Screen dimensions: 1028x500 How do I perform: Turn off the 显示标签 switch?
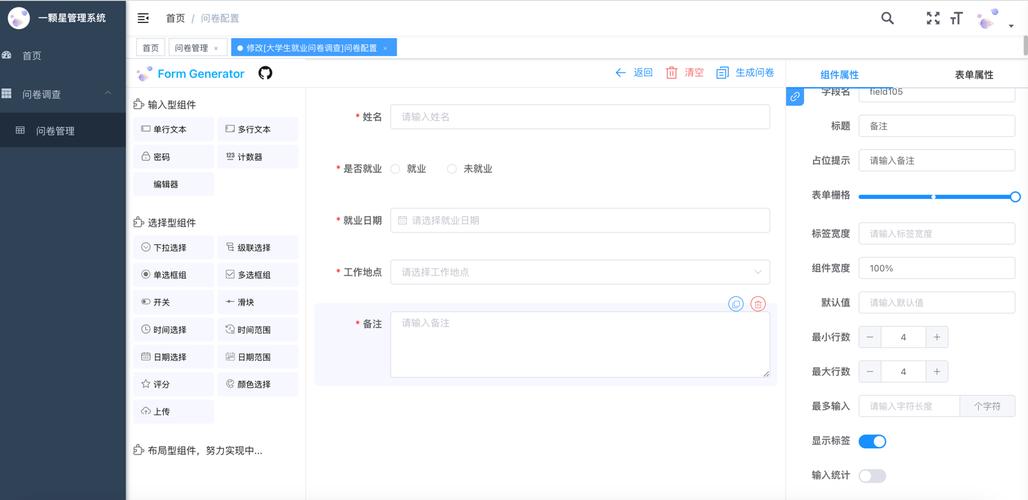(872, 441)
